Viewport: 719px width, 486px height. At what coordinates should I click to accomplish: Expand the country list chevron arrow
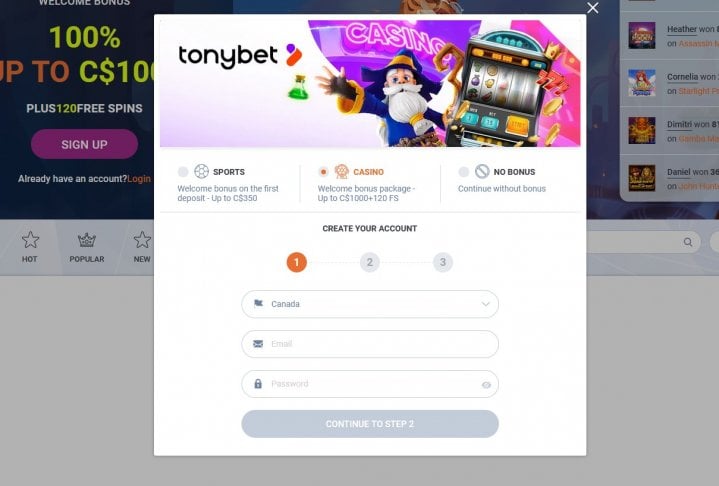pos(485,304)
